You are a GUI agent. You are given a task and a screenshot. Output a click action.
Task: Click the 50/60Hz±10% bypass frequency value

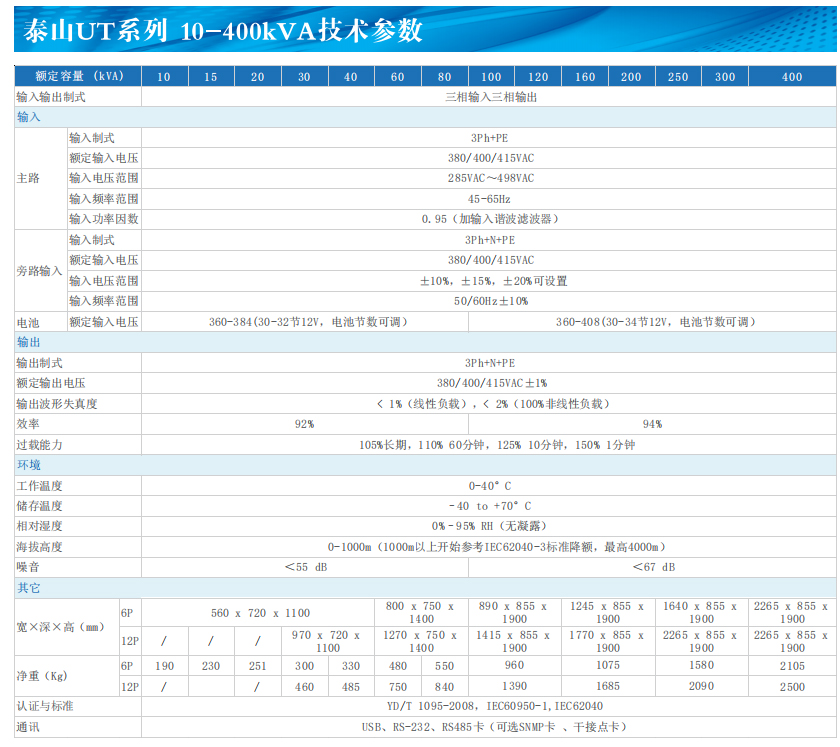(490, 301)
